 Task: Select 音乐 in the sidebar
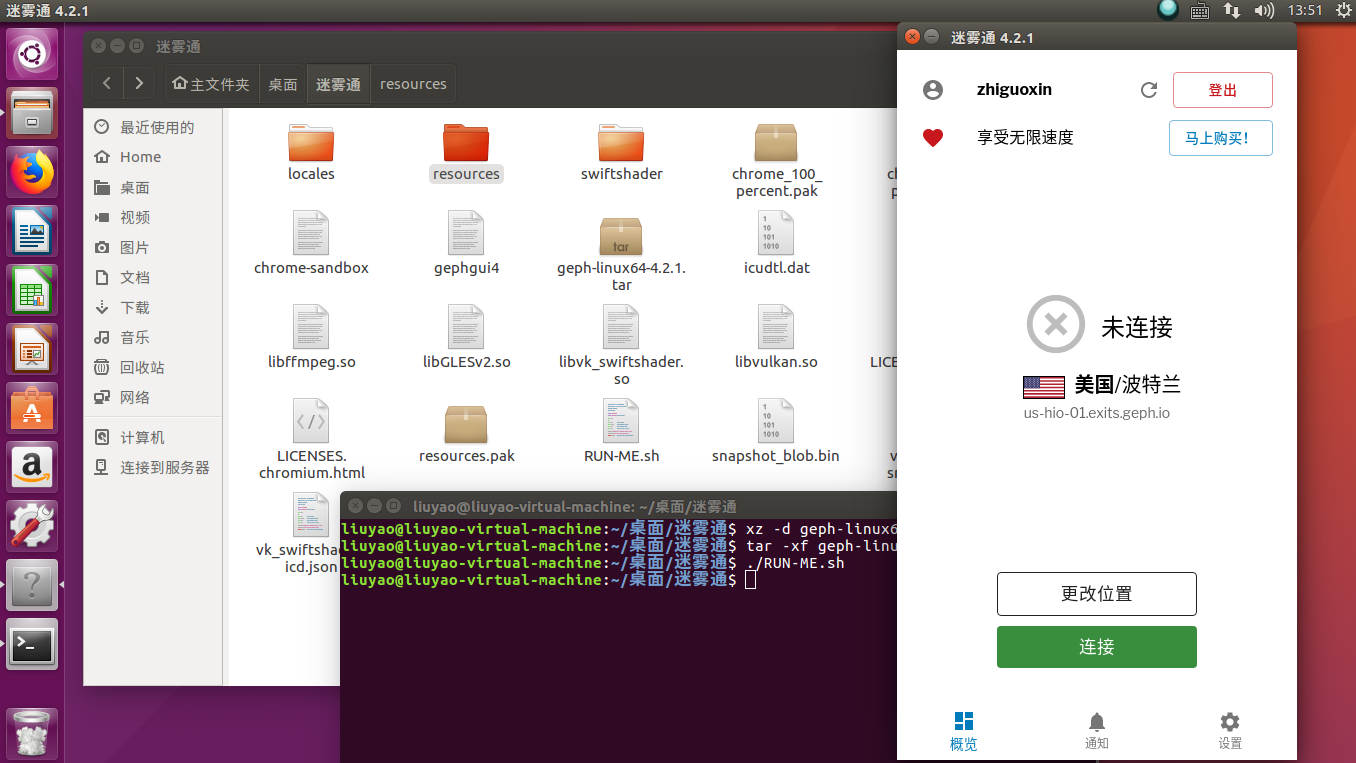tap(155, 337)
